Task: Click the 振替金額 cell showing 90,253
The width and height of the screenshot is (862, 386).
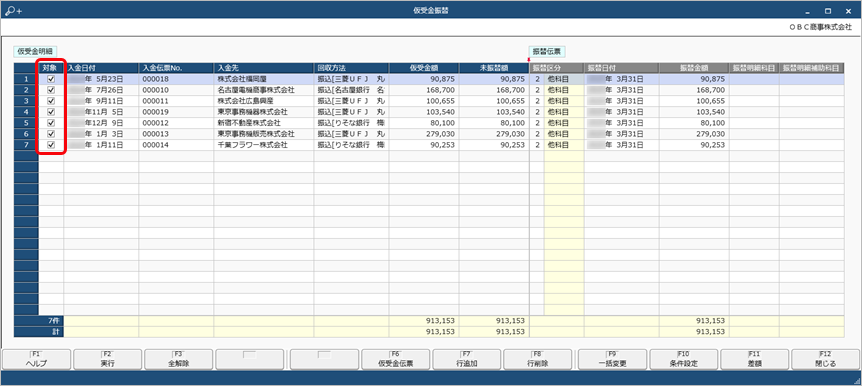Action: coord(694,145)
